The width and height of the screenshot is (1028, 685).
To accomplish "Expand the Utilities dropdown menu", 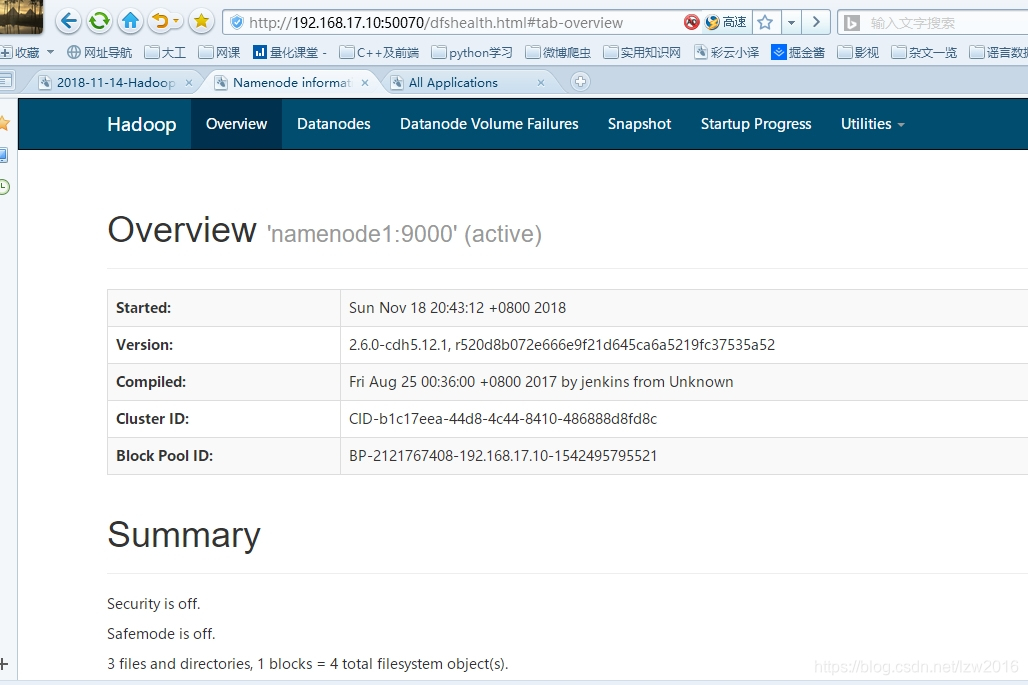I will [x=873, y=124].
